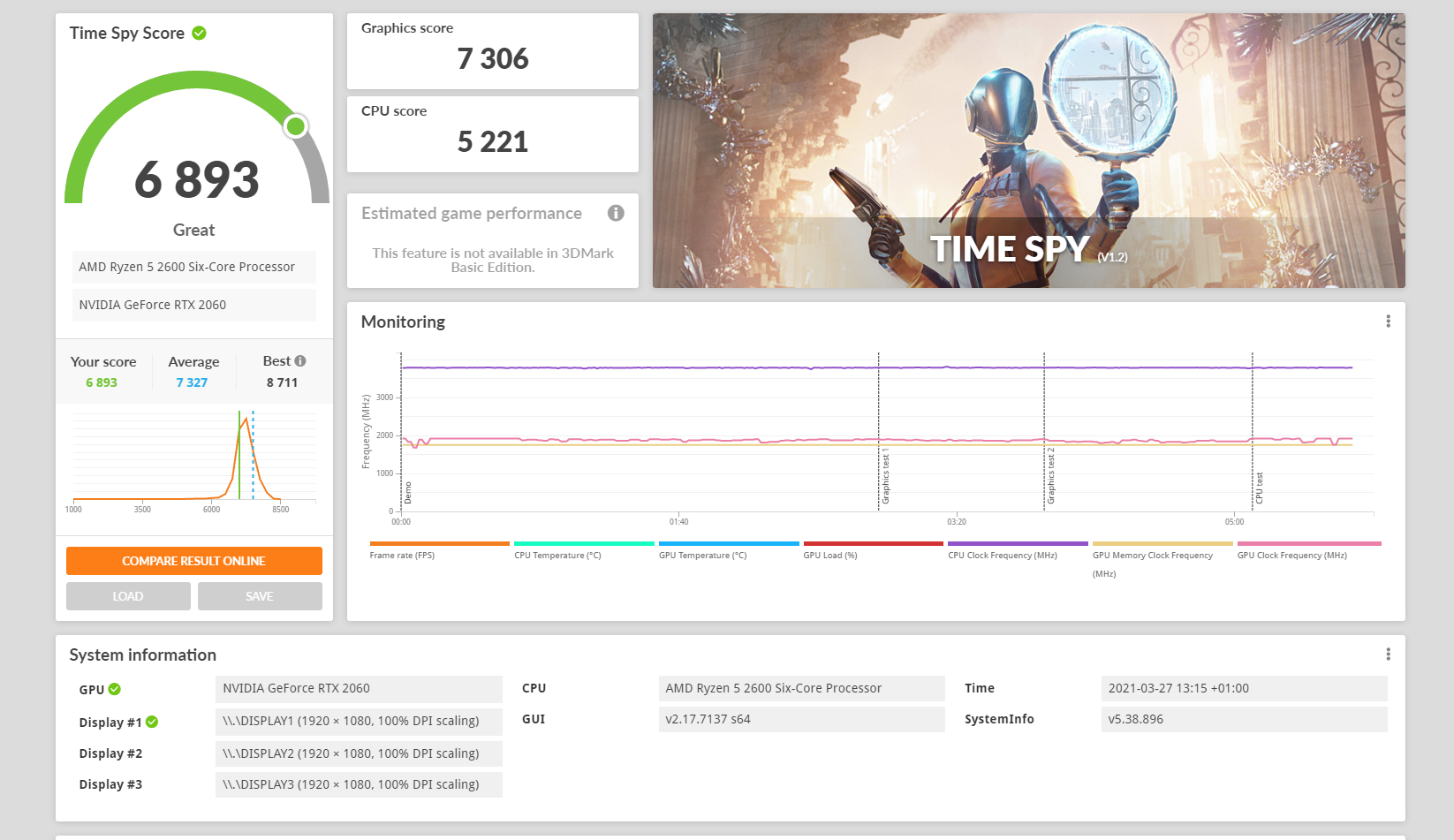Click the Best score value 8 711
Viewport: 1454px width, 840px height.
coord(283,382)
